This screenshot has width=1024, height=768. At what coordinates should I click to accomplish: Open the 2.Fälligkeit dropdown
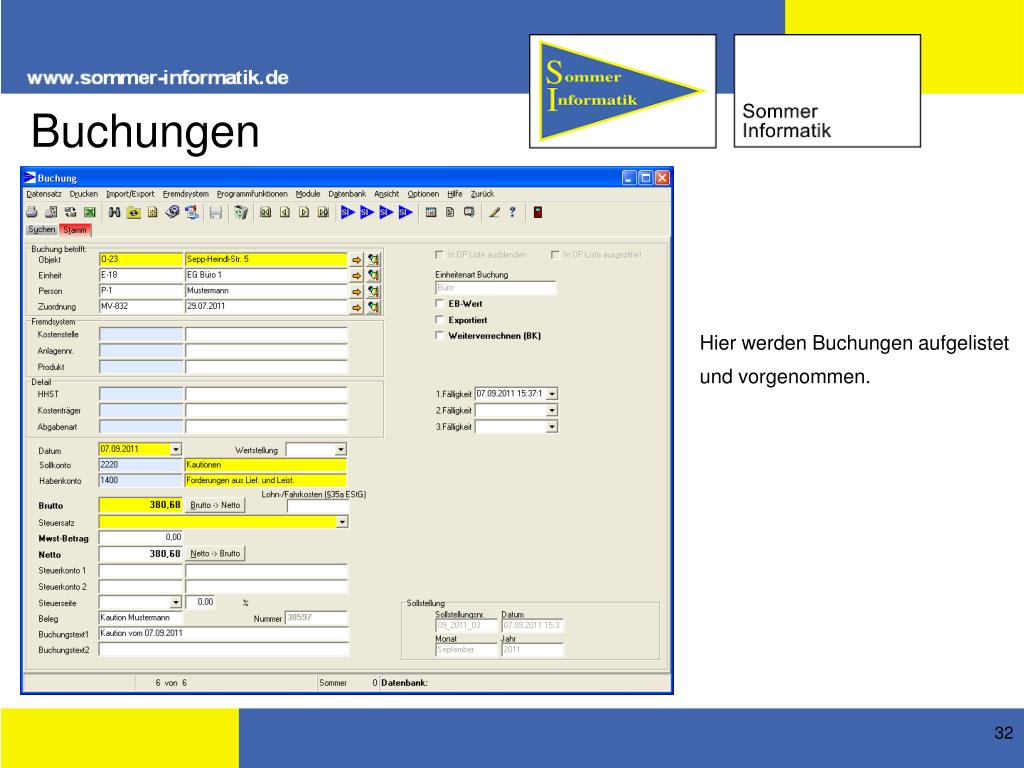552,410
